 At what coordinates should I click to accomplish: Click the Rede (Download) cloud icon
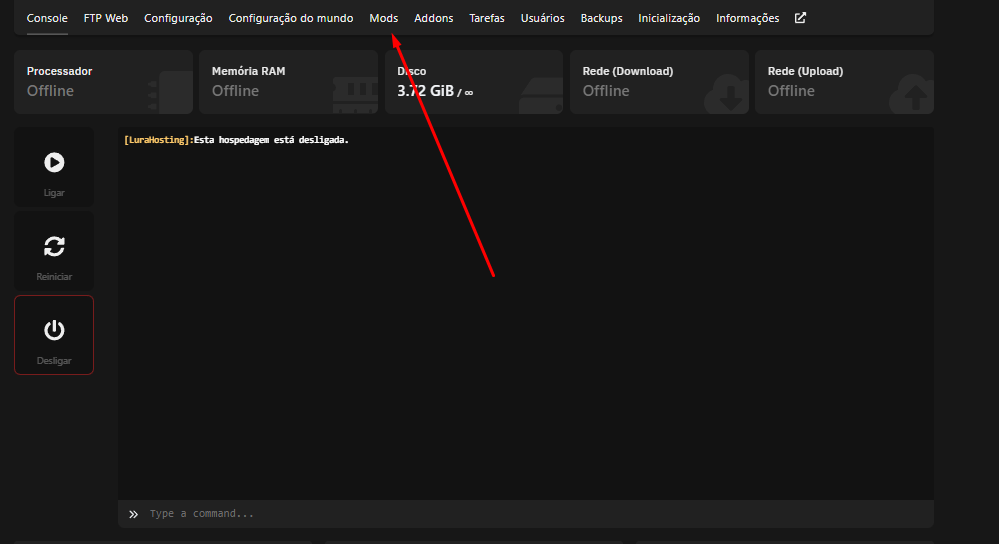point(727,93)
